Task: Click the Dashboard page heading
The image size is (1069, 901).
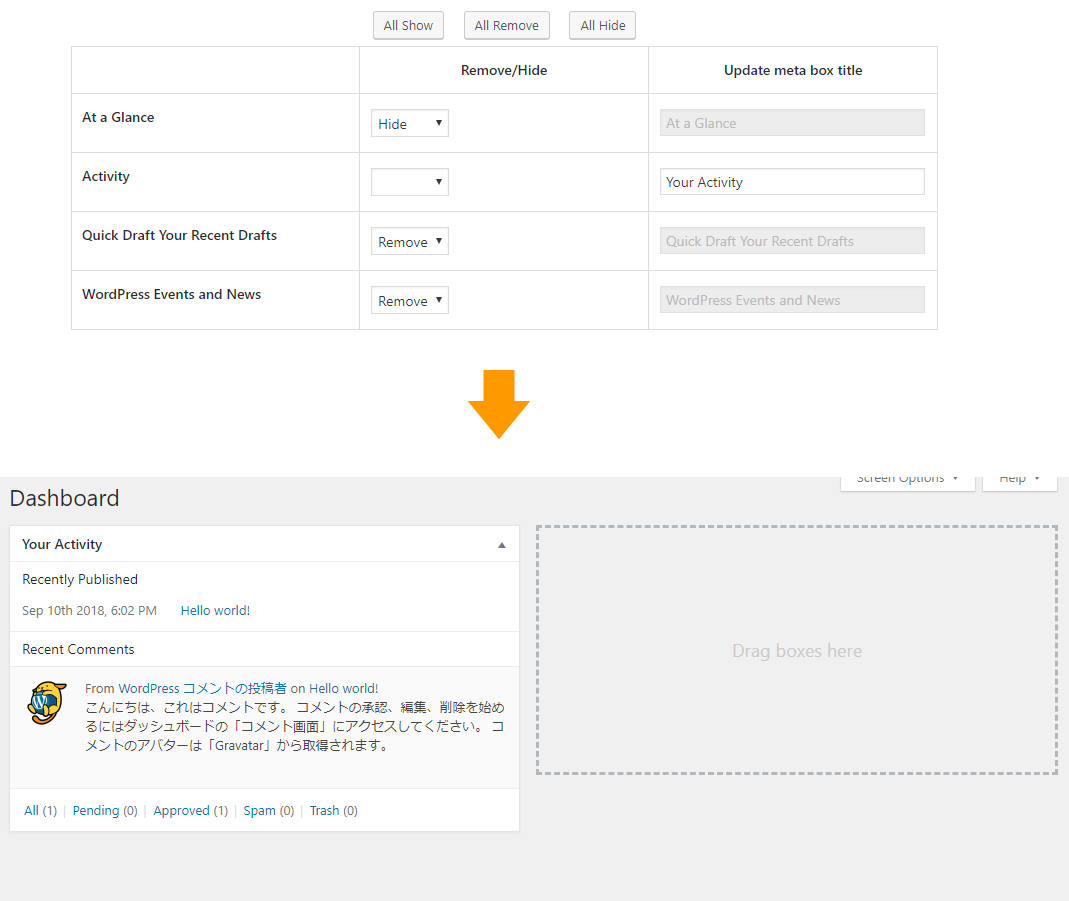Action: (x=65, y=498)
